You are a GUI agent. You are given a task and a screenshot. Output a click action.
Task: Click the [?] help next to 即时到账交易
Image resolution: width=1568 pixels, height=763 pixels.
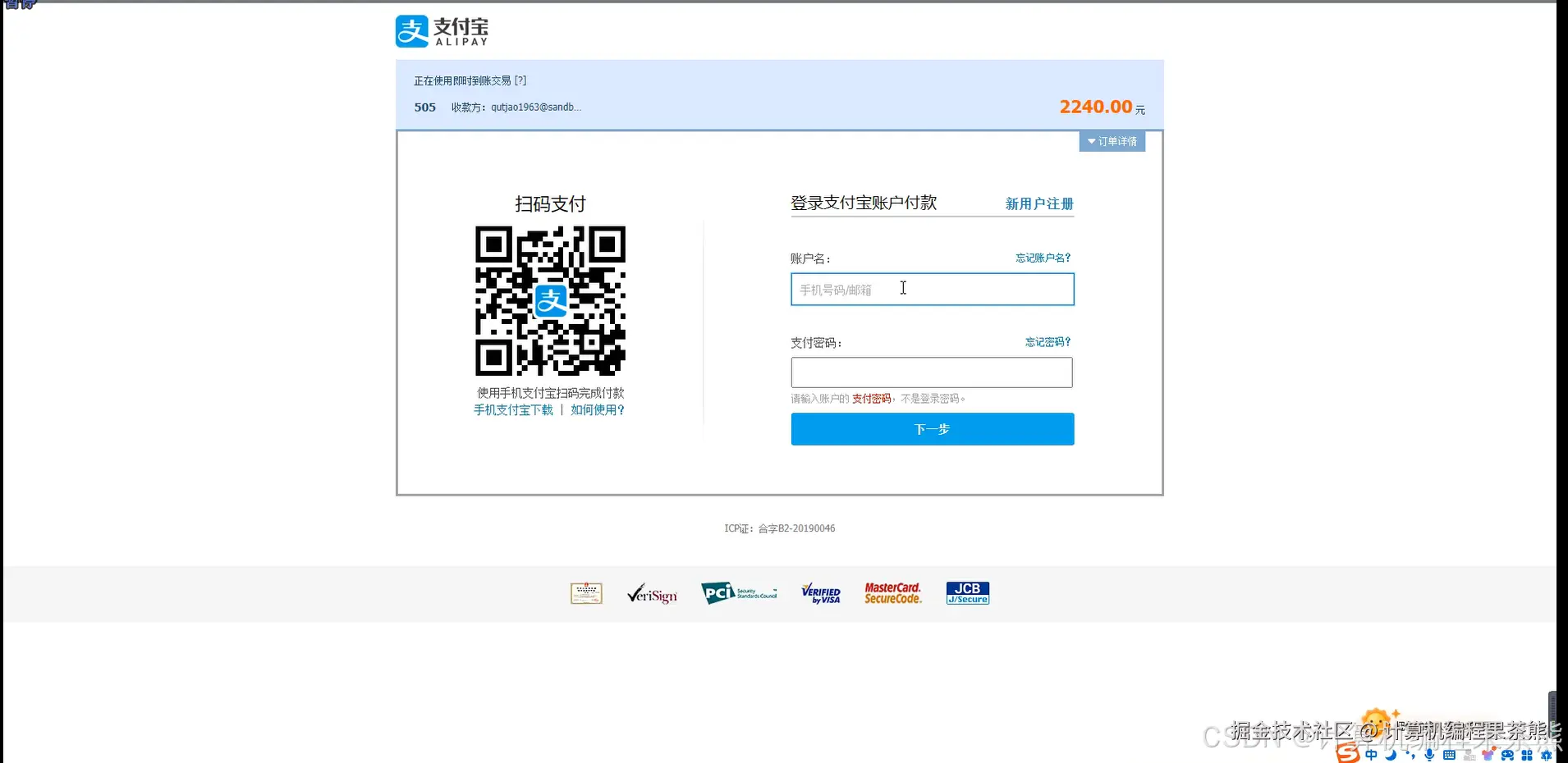tap(520, 80)
